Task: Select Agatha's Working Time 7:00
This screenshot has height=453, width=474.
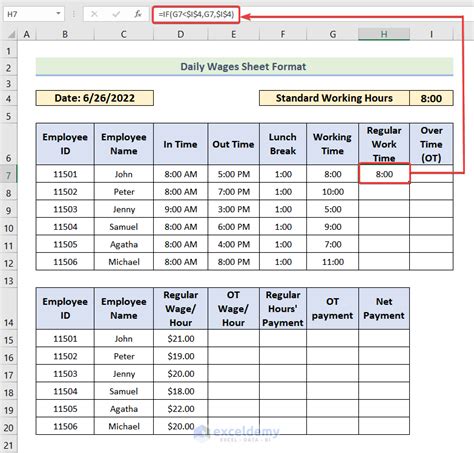Action: 333,244
